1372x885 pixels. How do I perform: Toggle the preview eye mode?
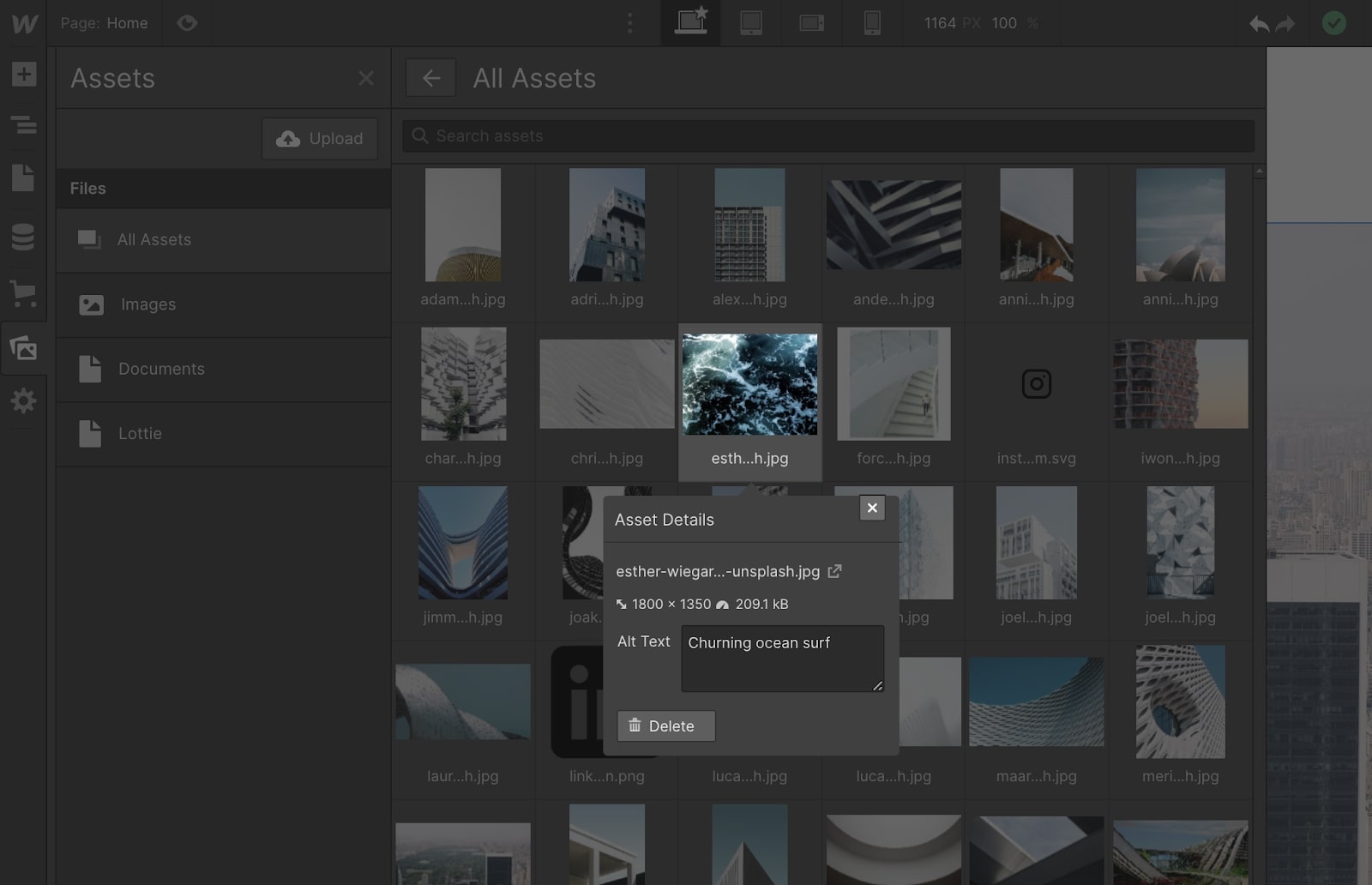[187, 23]
